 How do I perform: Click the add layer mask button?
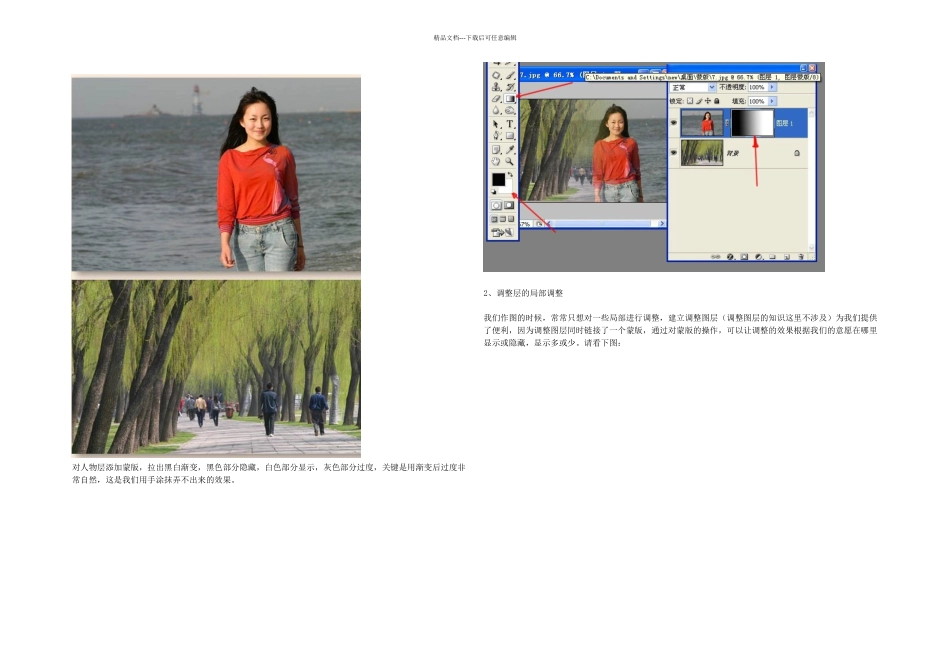click(744, 256)
